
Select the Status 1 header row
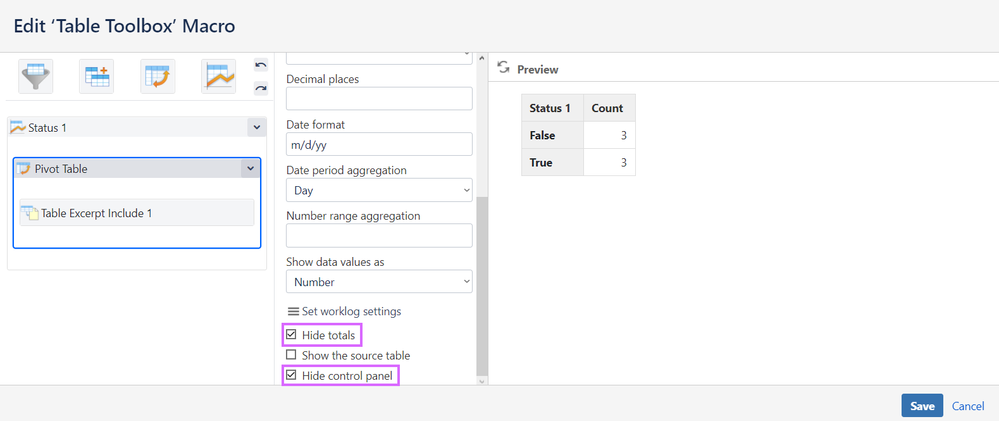(x=137, y=127)
